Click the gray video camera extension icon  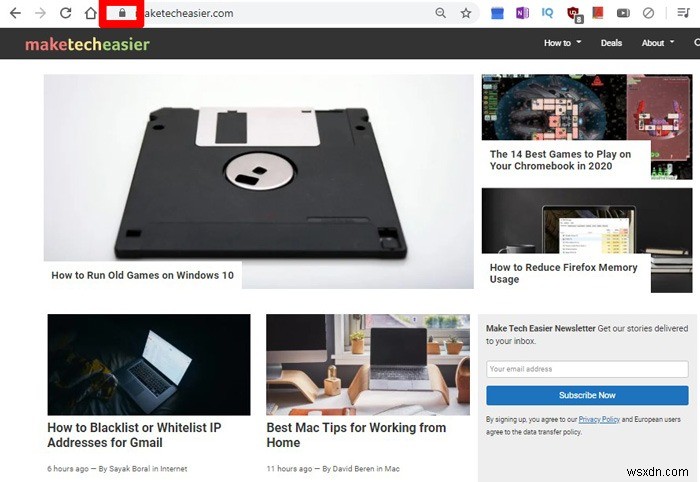click(623, 13)
